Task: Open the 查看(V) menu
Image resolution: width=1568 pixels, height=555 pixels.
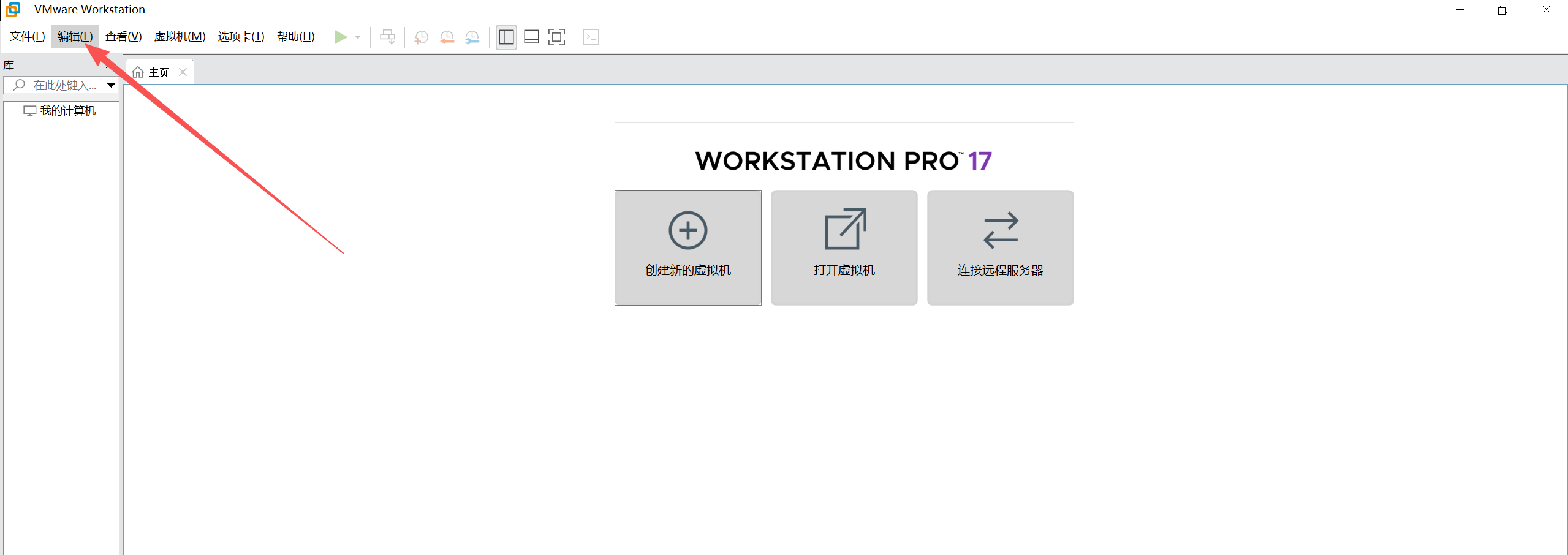Action: pos(123,37)
